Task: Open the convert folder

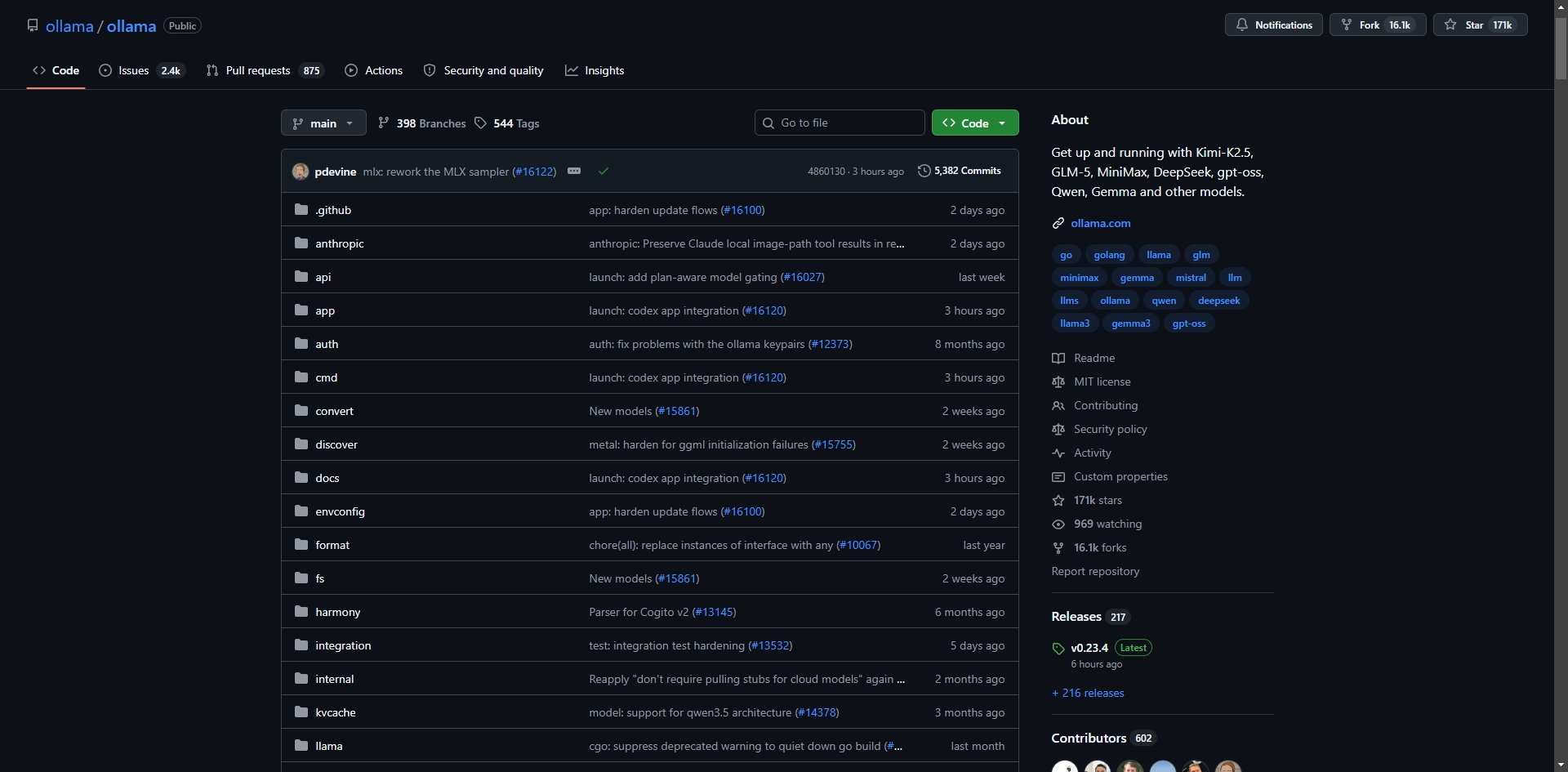Action: (334, 411)
